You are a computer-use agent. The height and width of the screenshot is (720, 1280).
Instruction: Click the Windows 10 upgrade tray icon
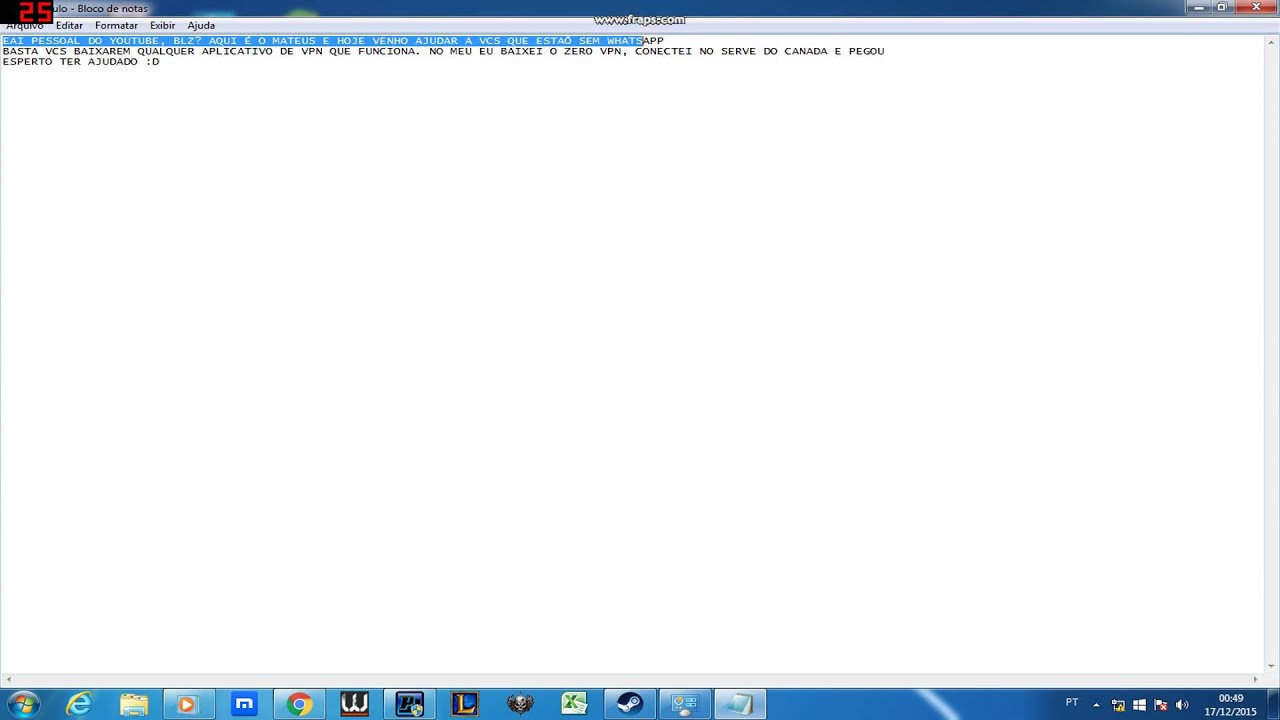coord(1139,705)
